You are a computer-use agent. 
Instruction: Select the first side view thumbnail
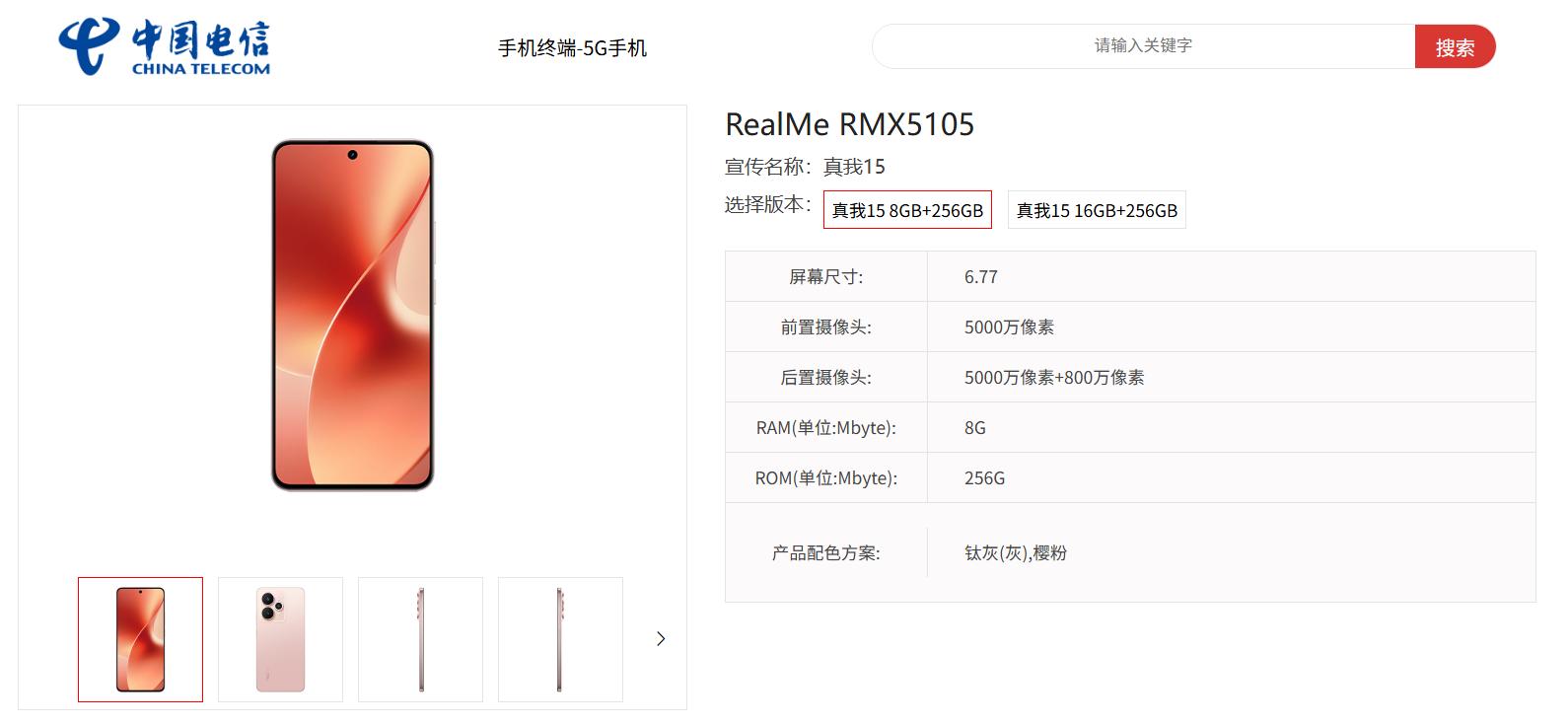coord(420,639)
